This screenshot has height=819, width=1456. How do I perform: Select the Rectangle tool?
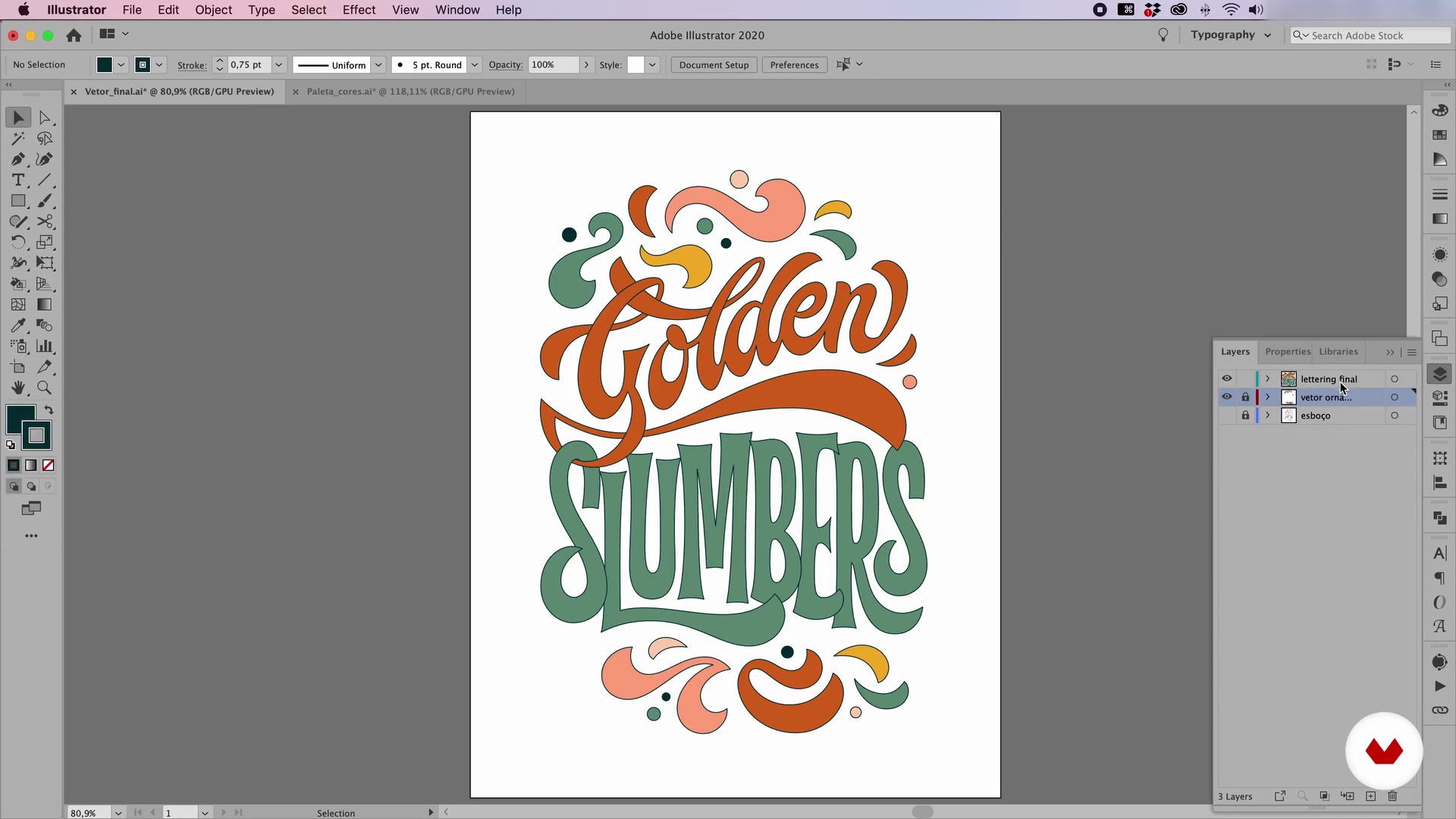pyautogui.click(x=18, y=201)
